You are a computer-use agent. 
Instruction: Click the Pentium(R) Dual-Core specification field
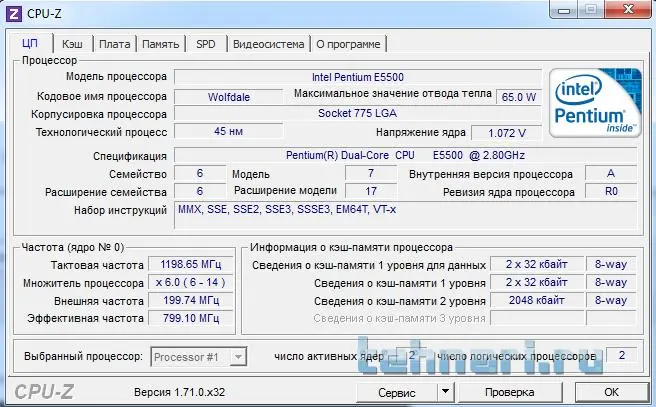pos(405,155)
